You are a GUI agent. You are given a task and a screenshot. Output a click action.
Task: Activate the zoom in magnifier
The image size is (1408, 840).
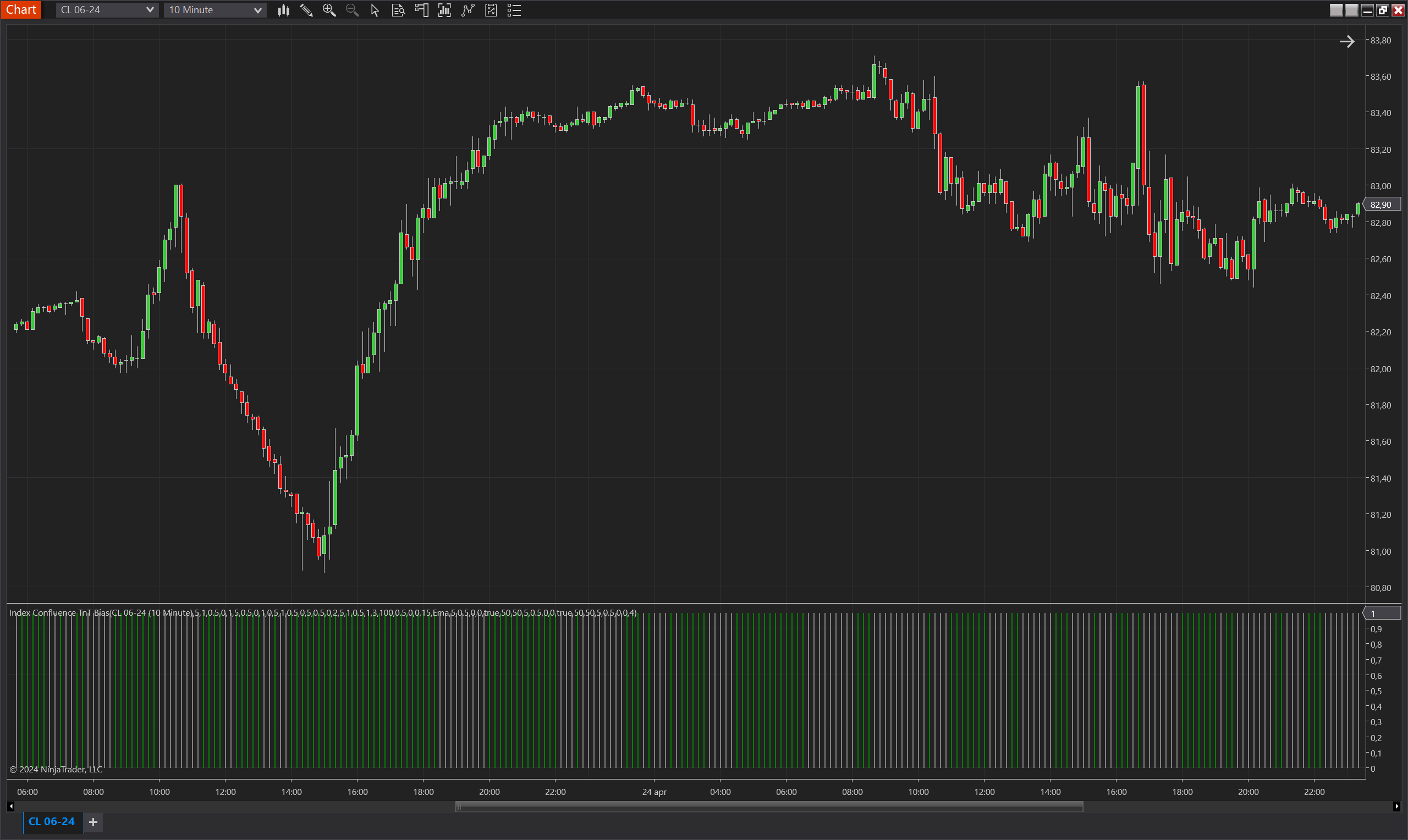tap(329, 10)
